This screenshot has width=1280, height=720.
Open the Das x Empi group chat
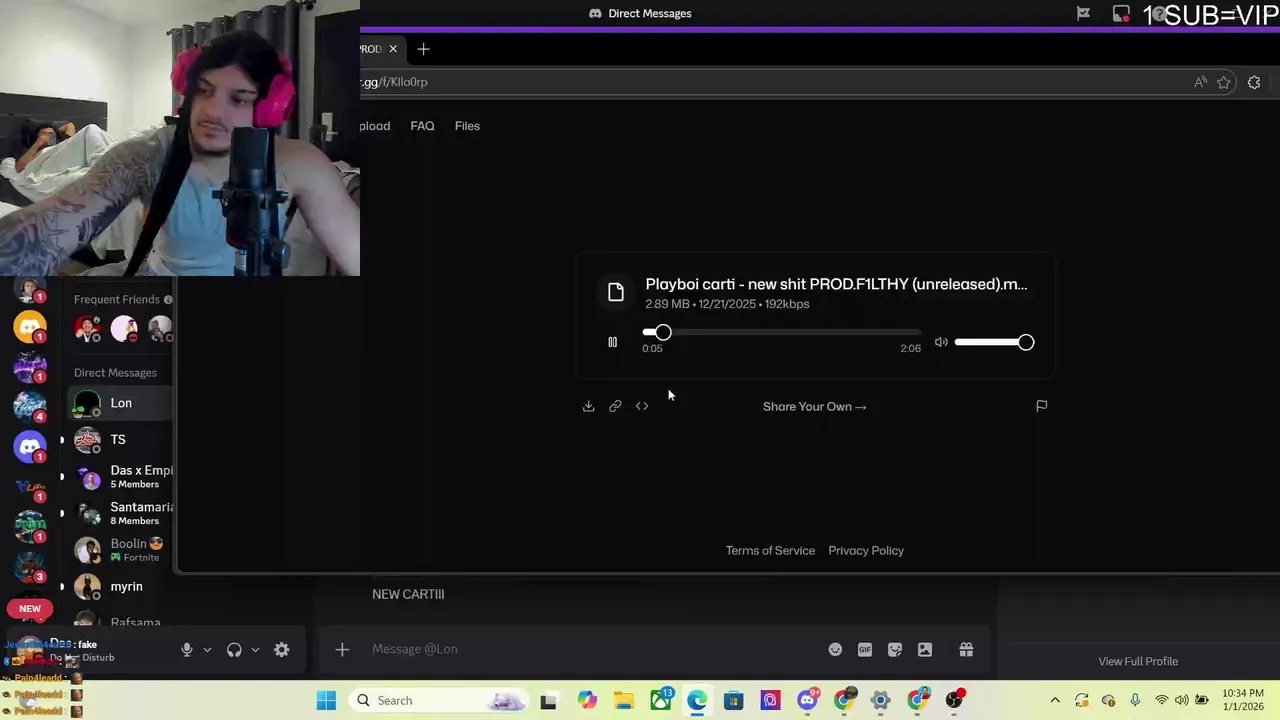[120, 477]
